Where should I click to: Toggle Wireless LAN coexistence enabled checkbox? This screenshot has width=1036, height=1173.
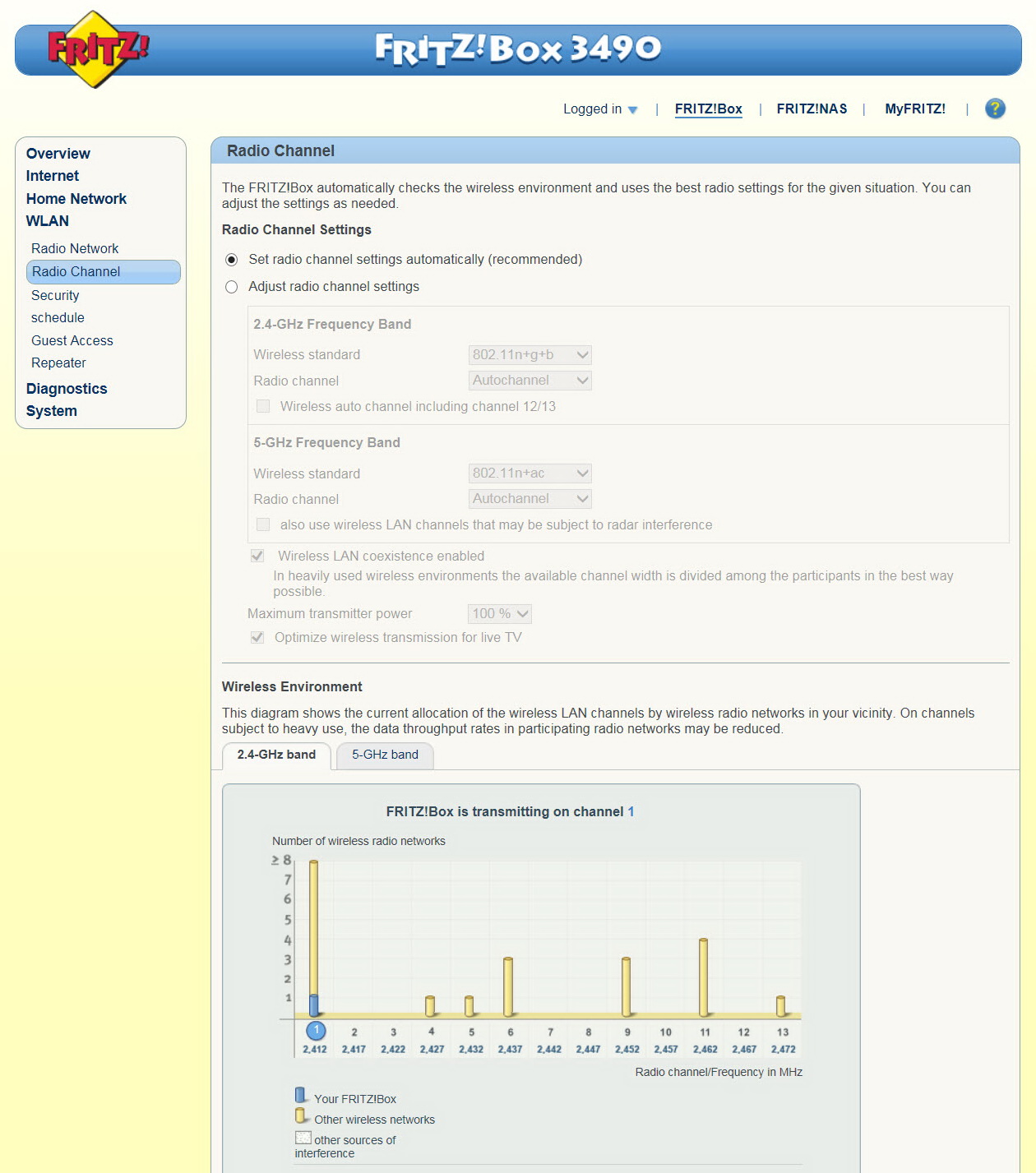point(257,556)
